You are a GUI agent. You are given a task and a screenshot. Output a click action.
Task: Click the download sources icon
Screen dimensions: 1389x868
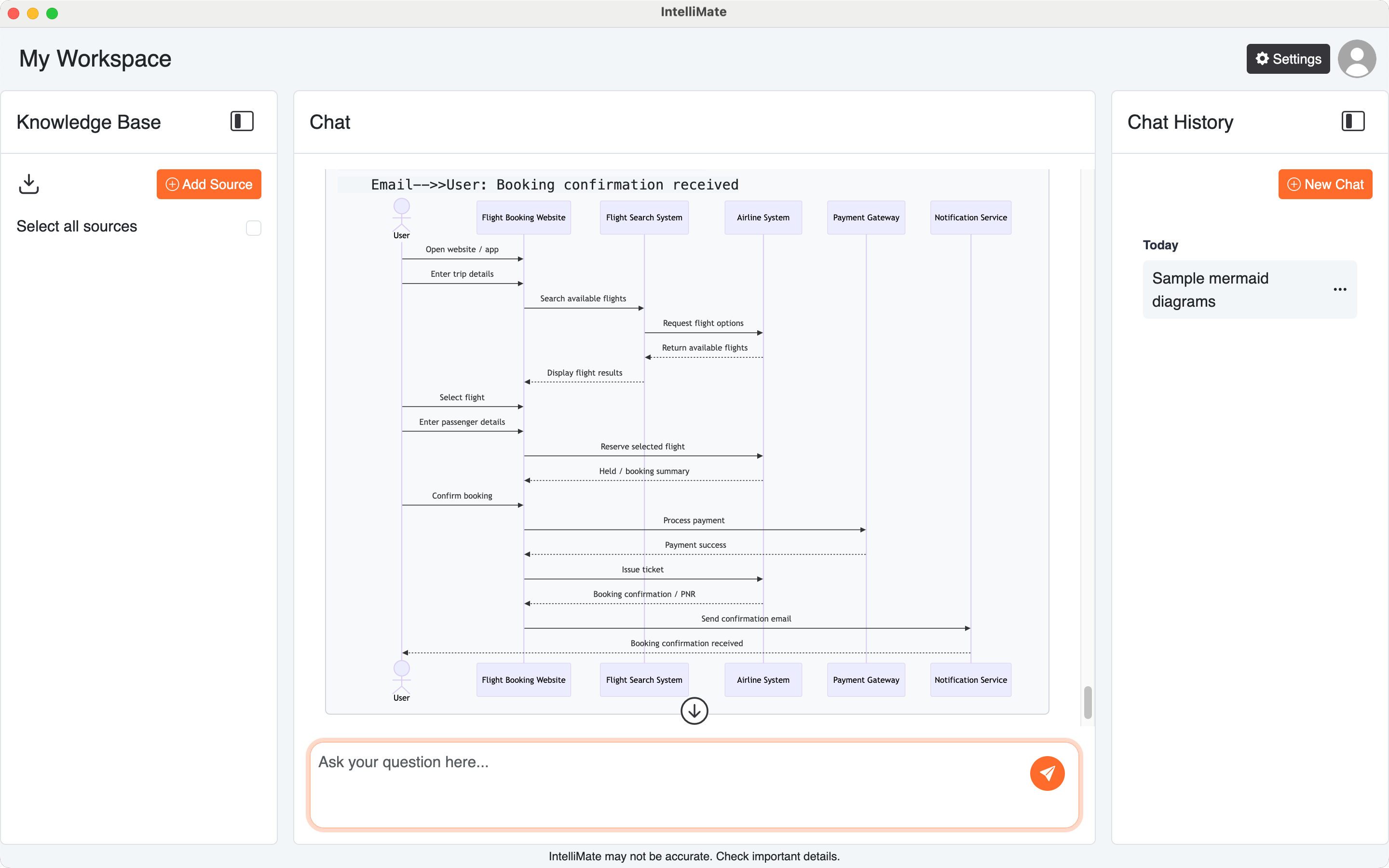pyautogui.click(x=29, y=184)
